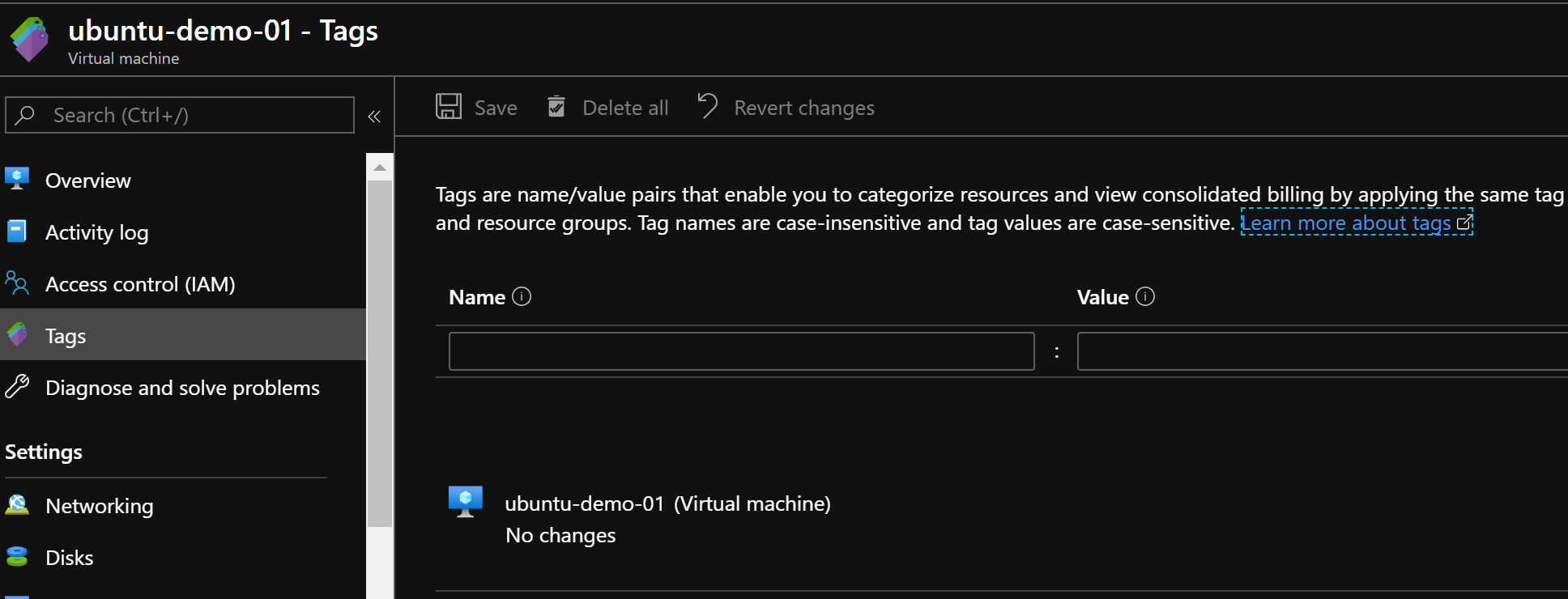Open the Activity log page

183,232
